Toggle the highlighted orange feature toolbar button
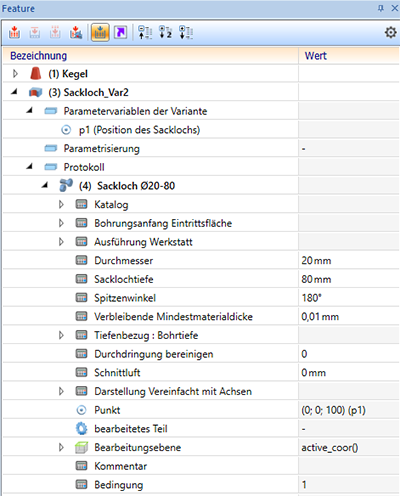The height and width of the screenshot is (496, 400). pos(100,32)
